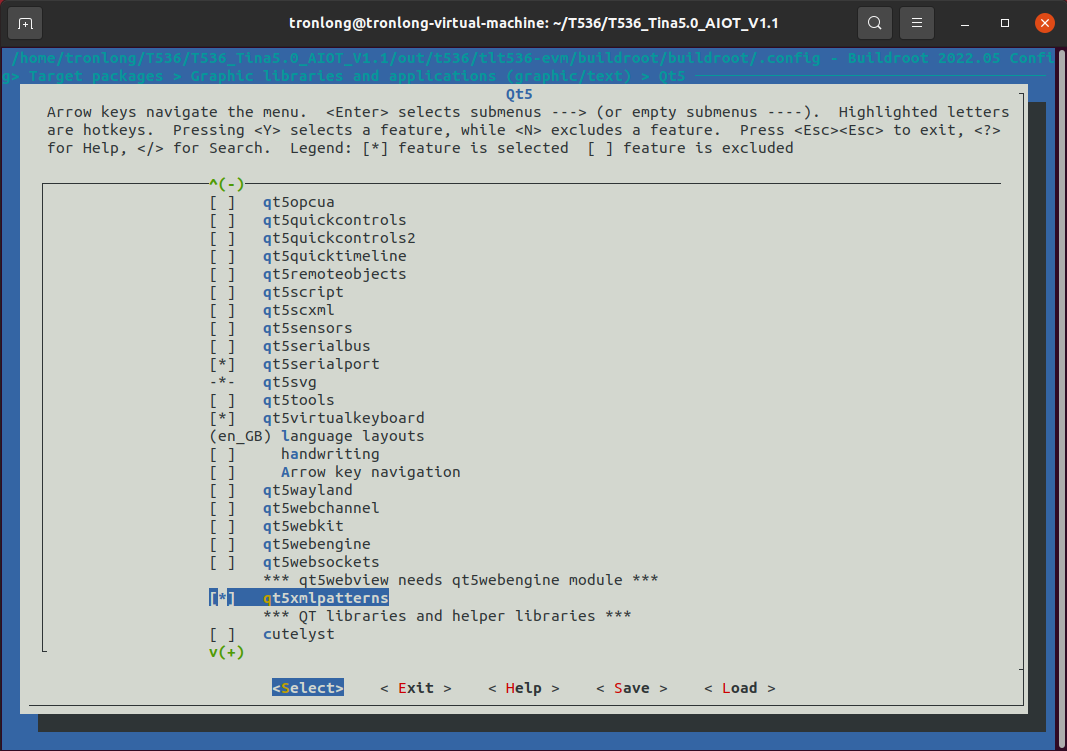Toggle the handwriting checkbox
The width and height of the screenshot is (1067, 751).
tap(223, 454)
